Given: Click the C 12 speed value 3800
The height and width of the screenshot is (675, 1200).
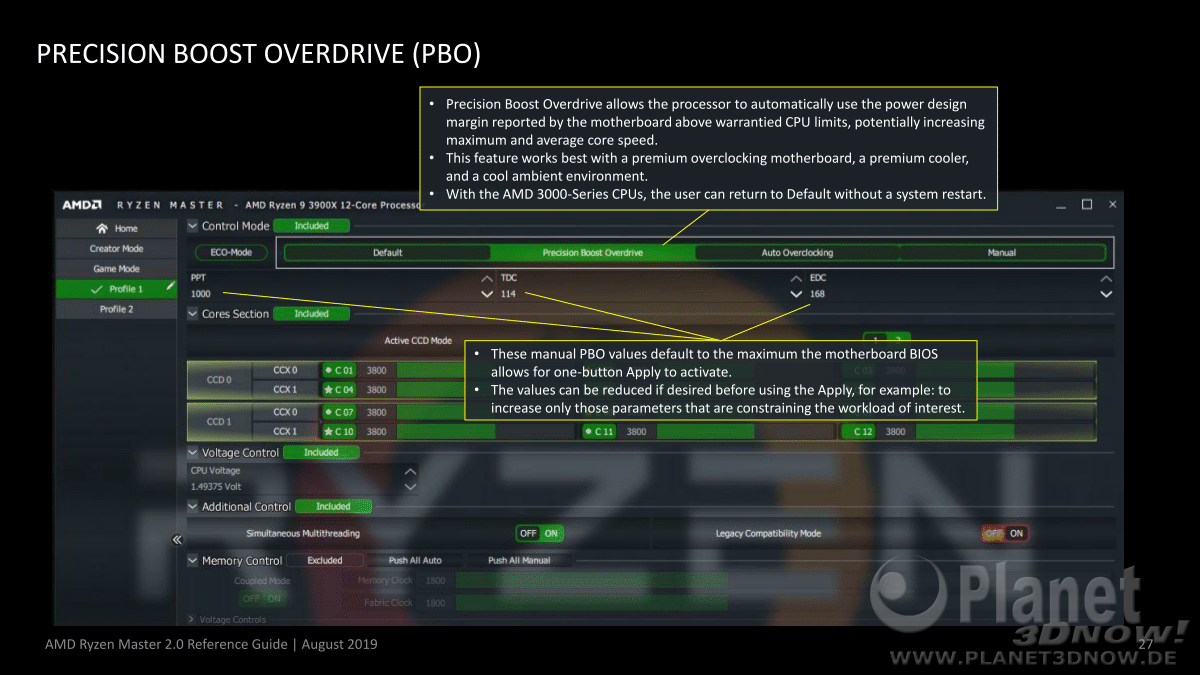Looking at the screenshot, I should (895, 432).
